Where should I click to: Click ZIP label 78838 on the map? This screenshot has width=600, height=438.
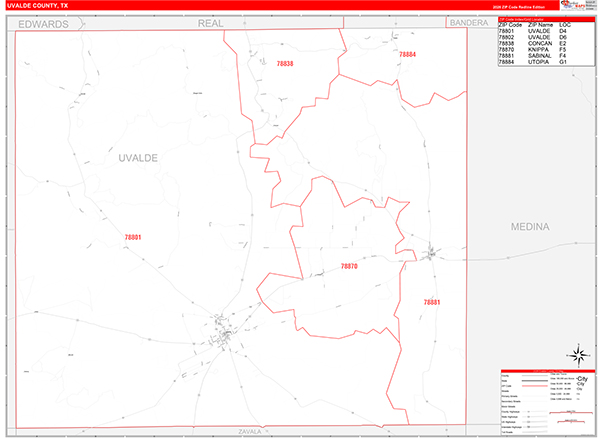pos(285,64)
